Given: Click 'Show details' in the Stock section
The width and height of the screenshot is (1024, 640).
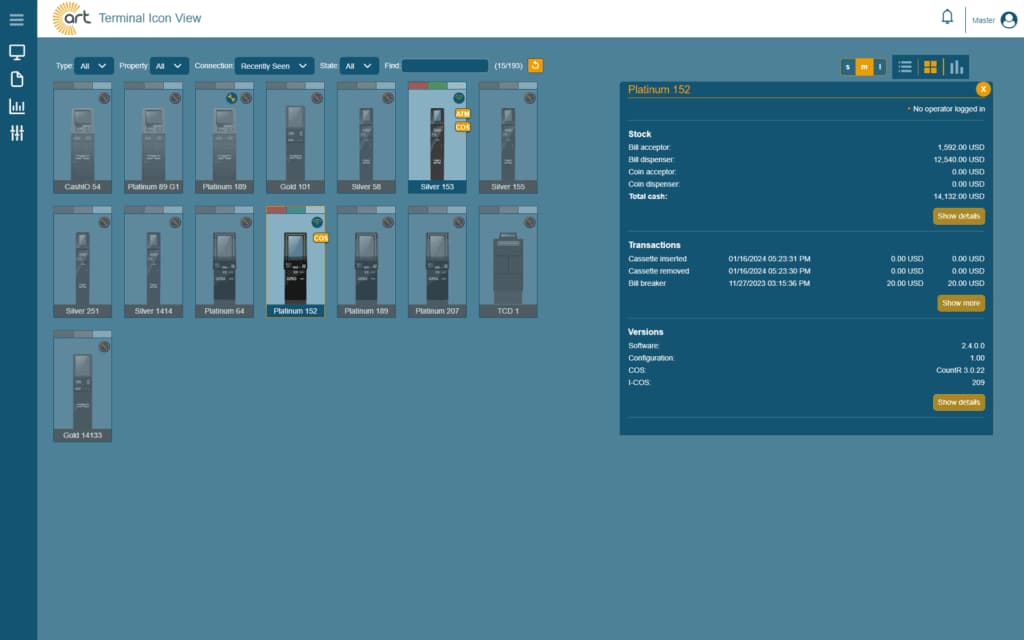Looking at the screenshot, I should (958, 216).
